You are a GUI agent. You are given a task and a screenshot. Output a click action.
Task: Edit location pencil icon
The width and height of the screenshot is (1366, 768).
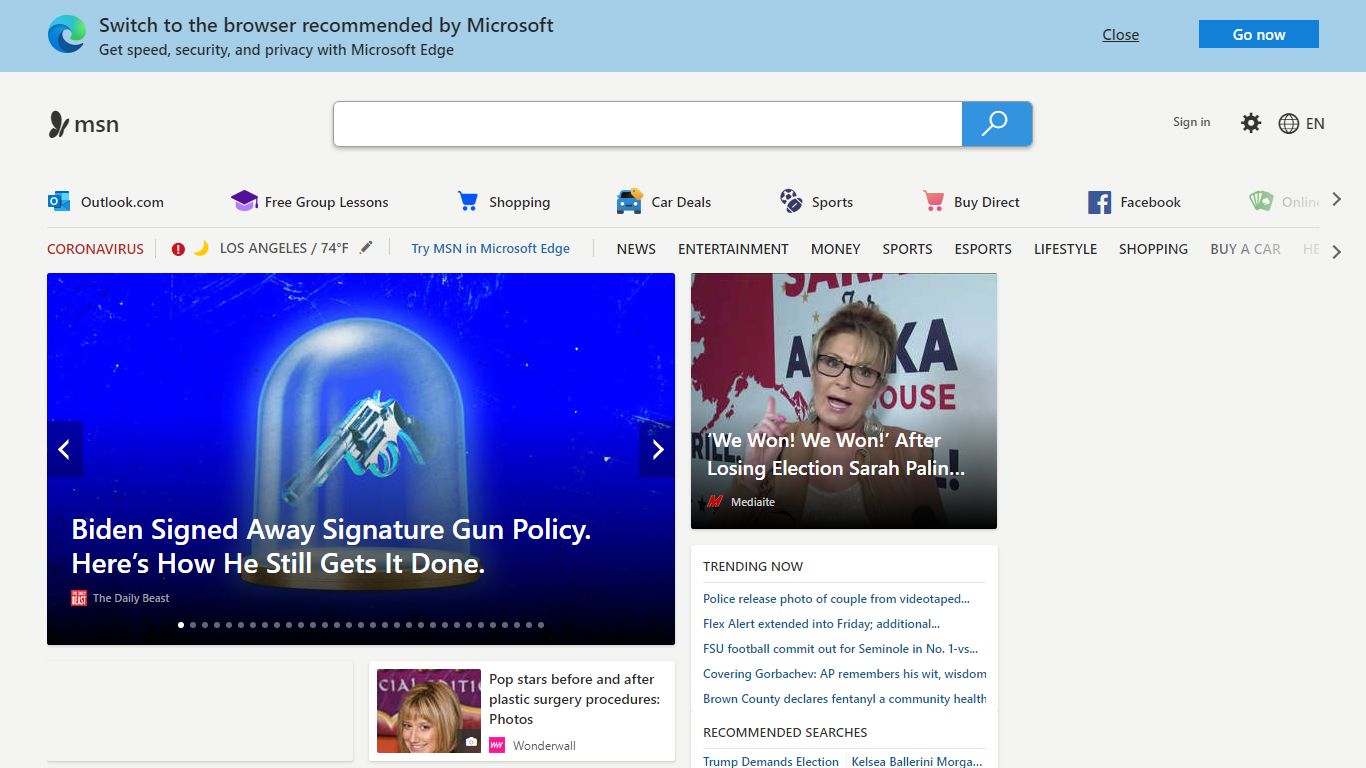tap(366, 247)
